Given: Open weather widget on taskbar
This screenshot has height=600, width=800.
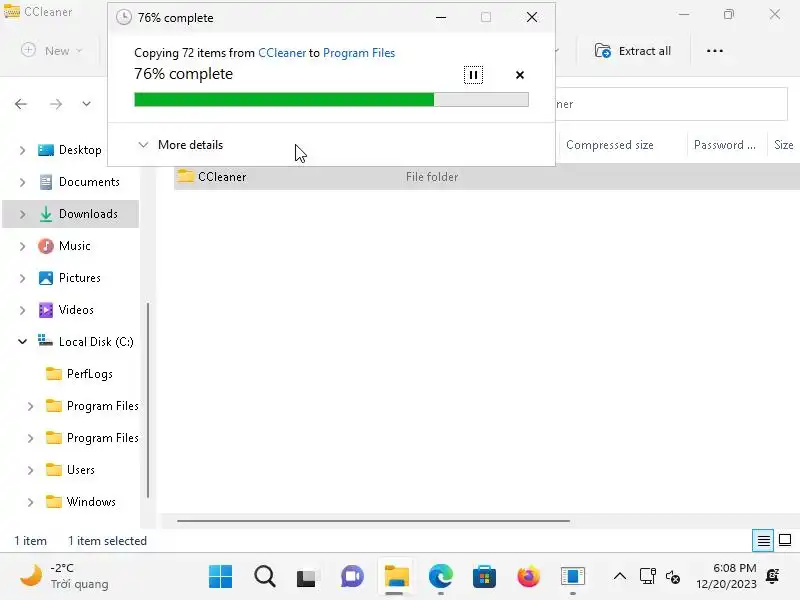Looking at the screenshot, I should point(63,577).
